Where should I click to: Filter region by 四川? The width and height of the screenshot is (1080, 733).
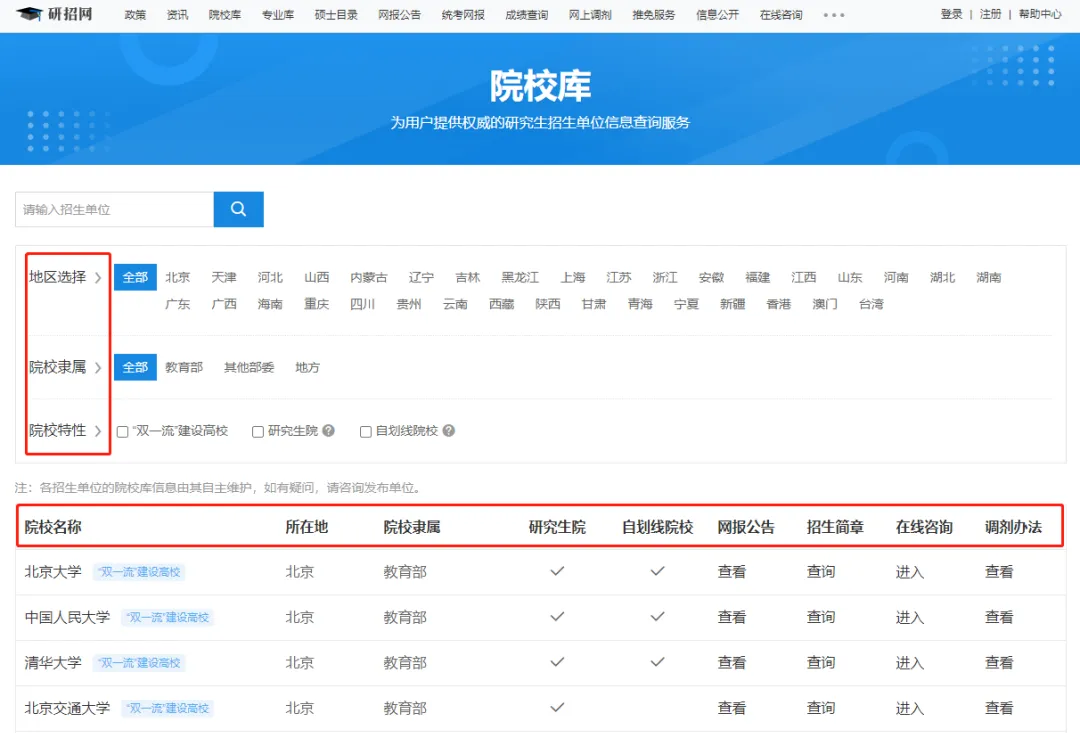362,304
